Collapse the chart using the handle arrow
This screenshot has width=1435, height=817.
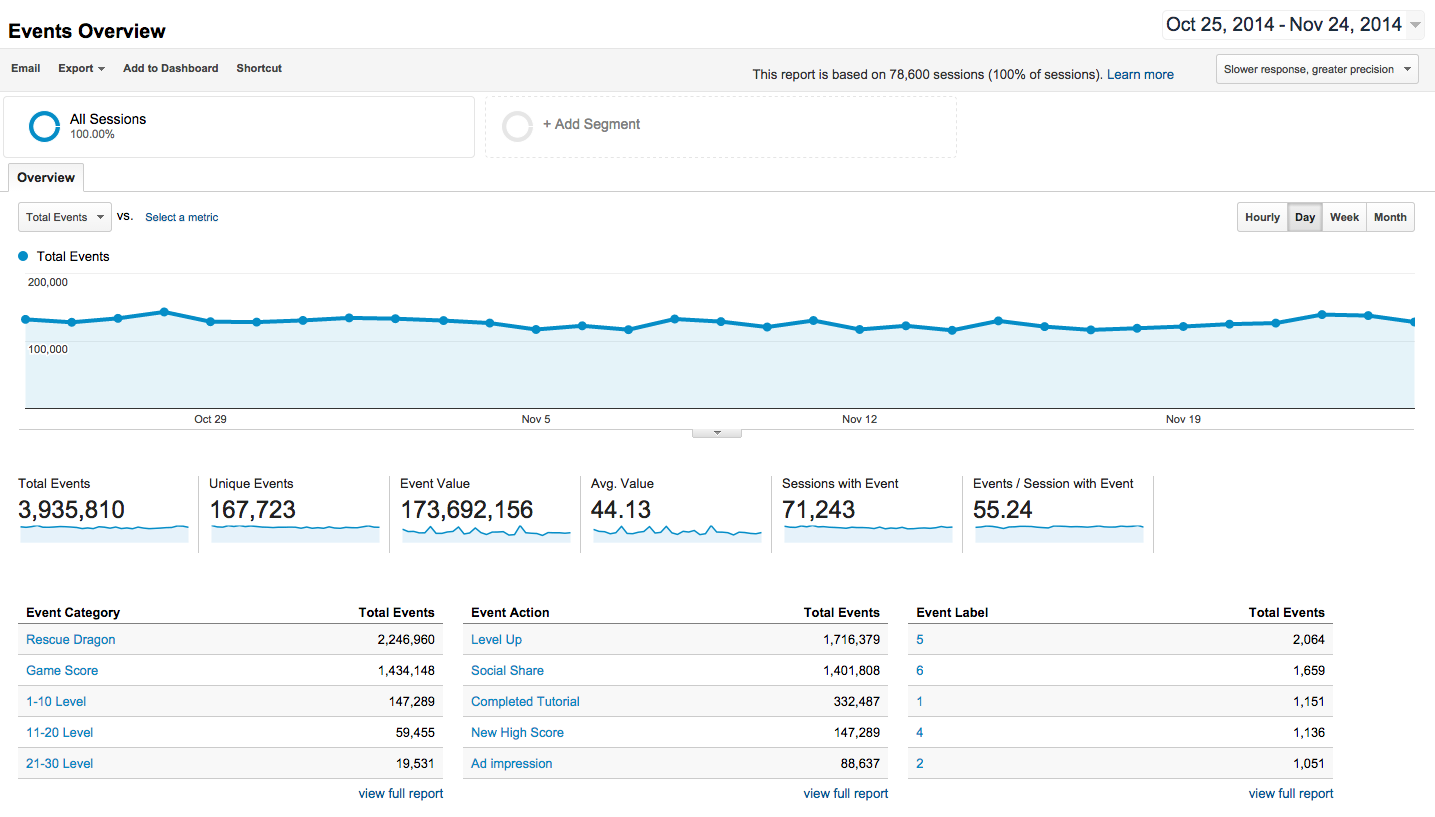coord(717,433)
